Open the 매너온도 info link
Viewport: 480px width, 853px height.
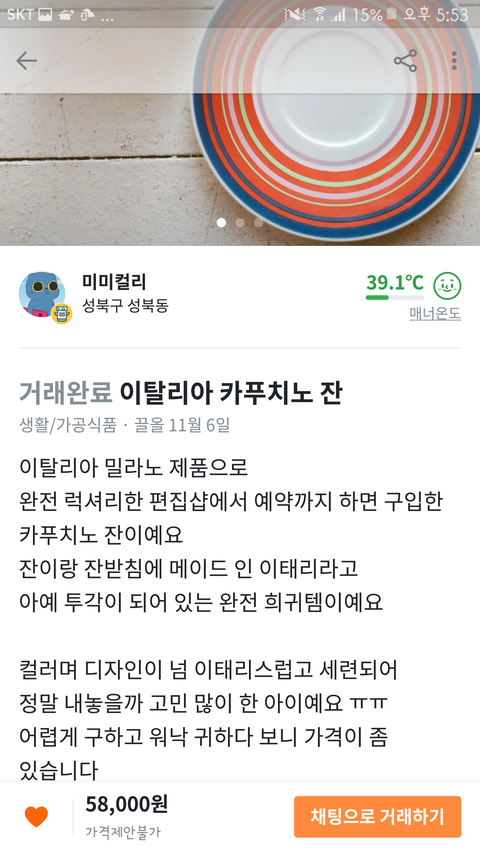[x=435, y=314]
